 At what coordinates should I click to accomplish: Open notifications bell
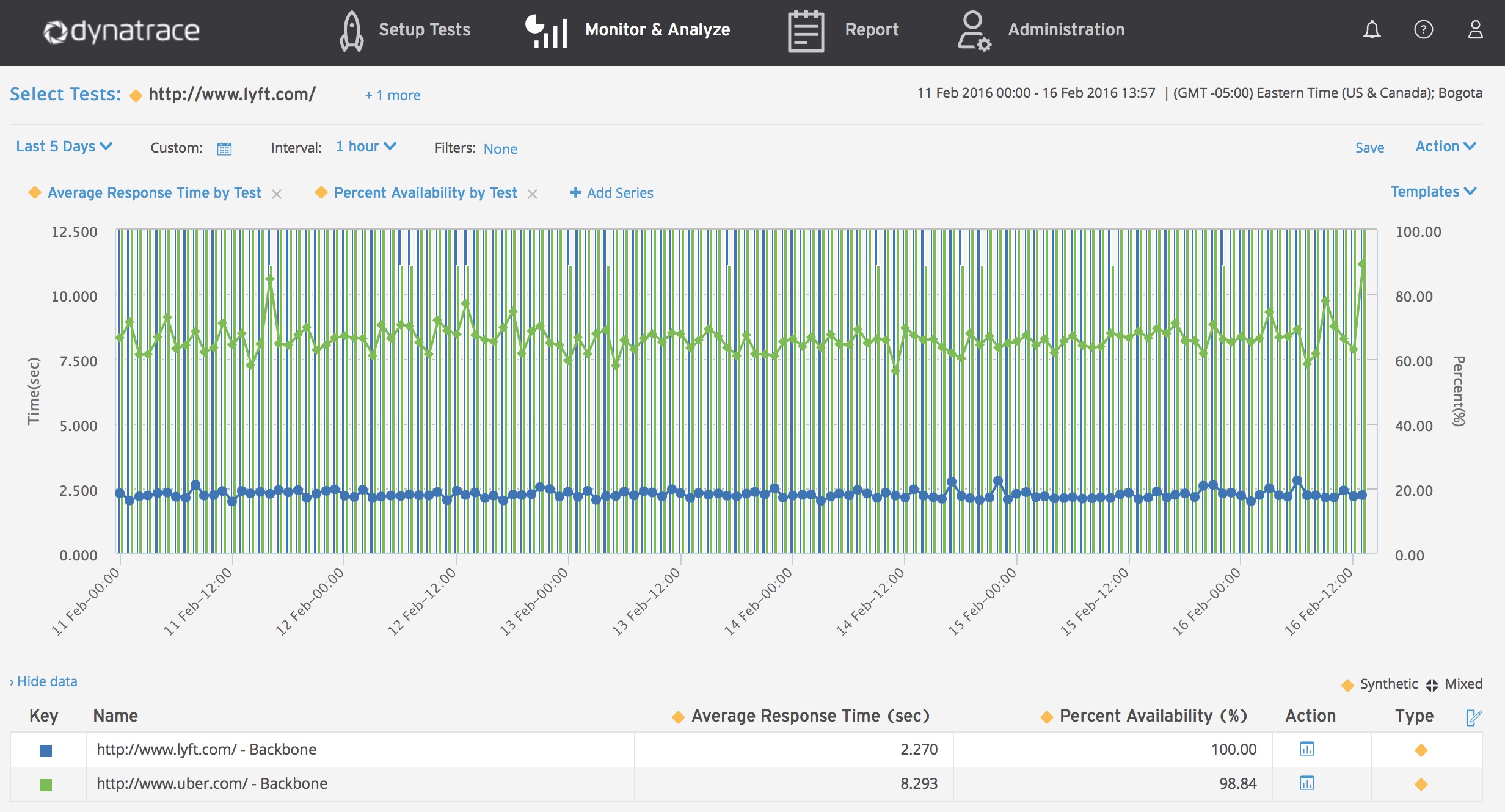click(1372, 29)
